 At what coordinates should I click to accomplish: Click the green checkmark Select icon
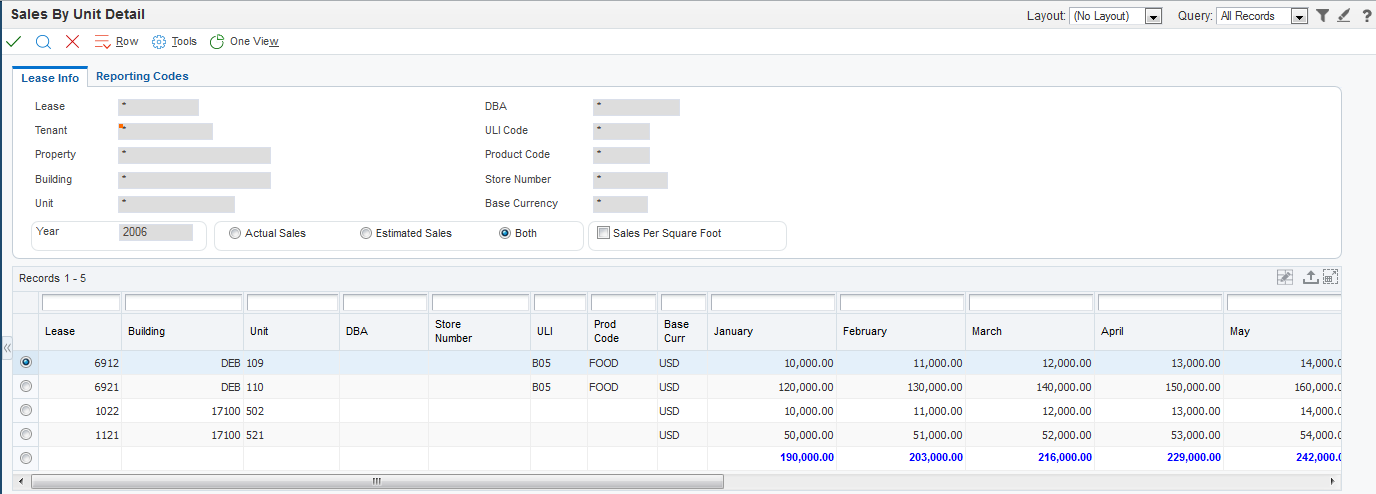14,42
